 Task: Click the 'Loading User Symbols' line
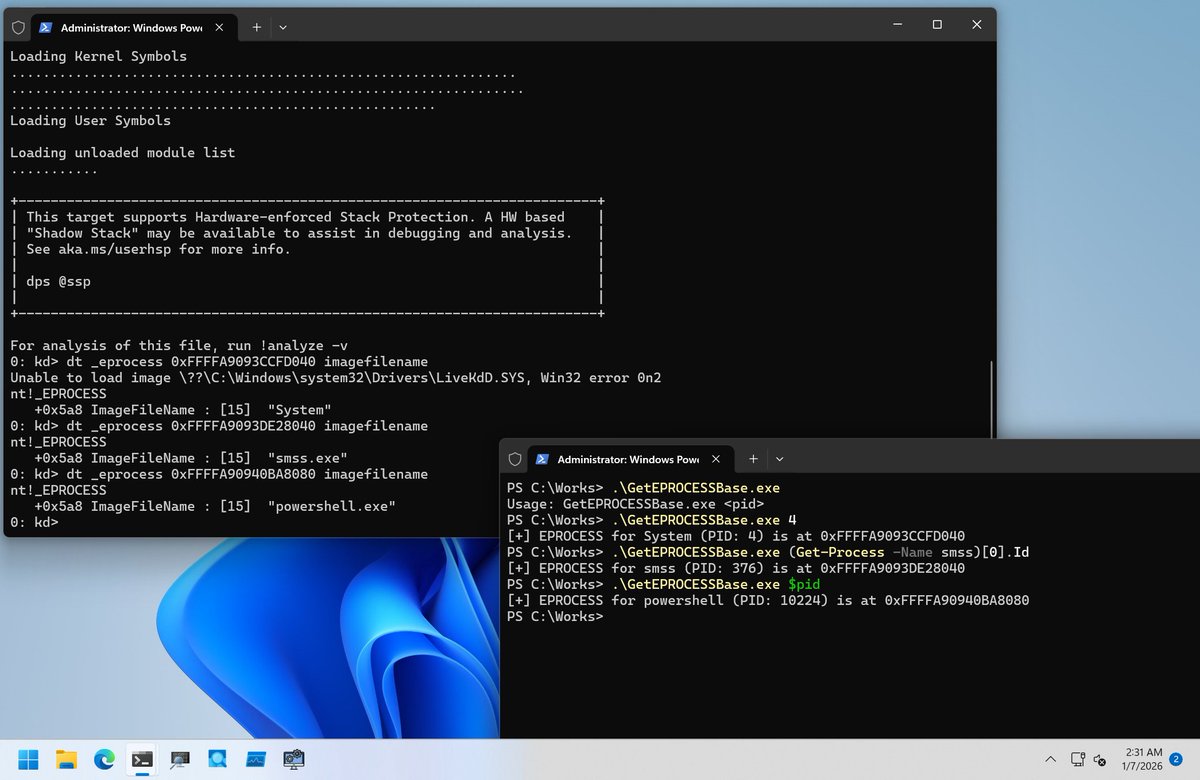(90, 121)
